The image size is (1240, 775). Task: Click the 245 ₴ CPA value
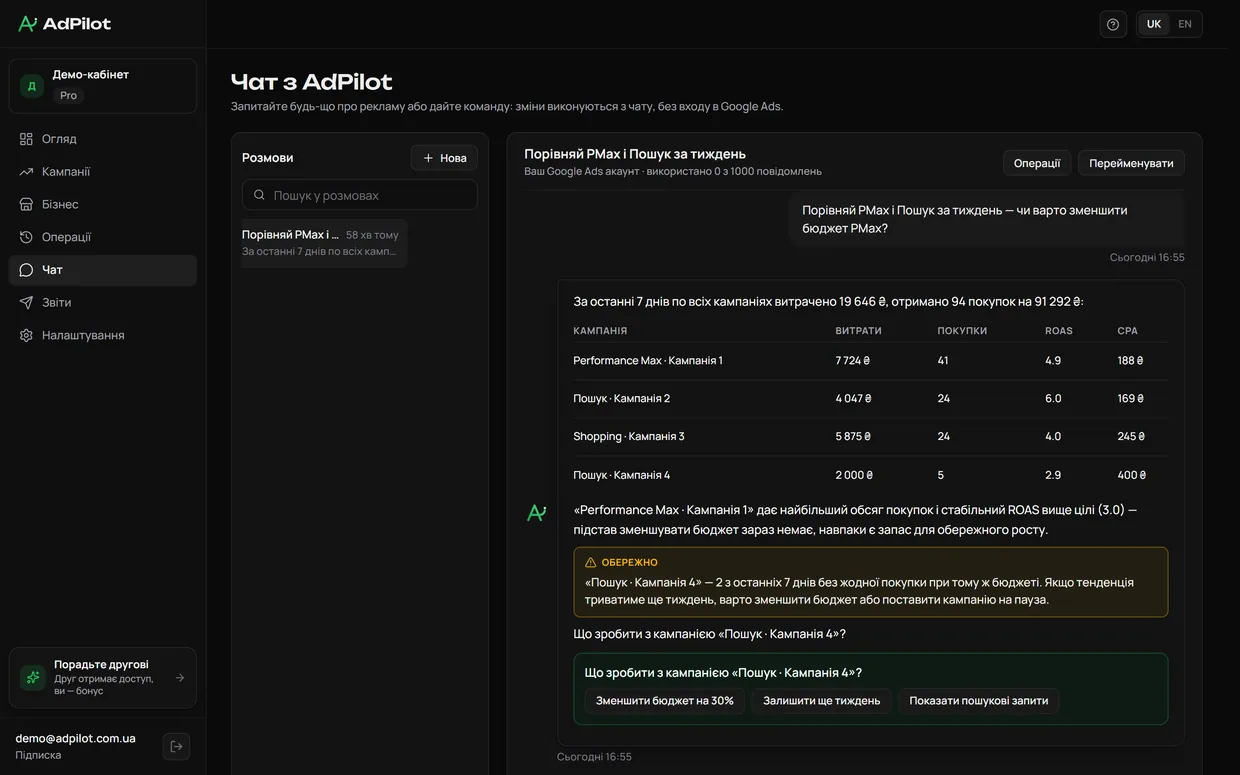pyautogui.click(x=1131, y=436)
